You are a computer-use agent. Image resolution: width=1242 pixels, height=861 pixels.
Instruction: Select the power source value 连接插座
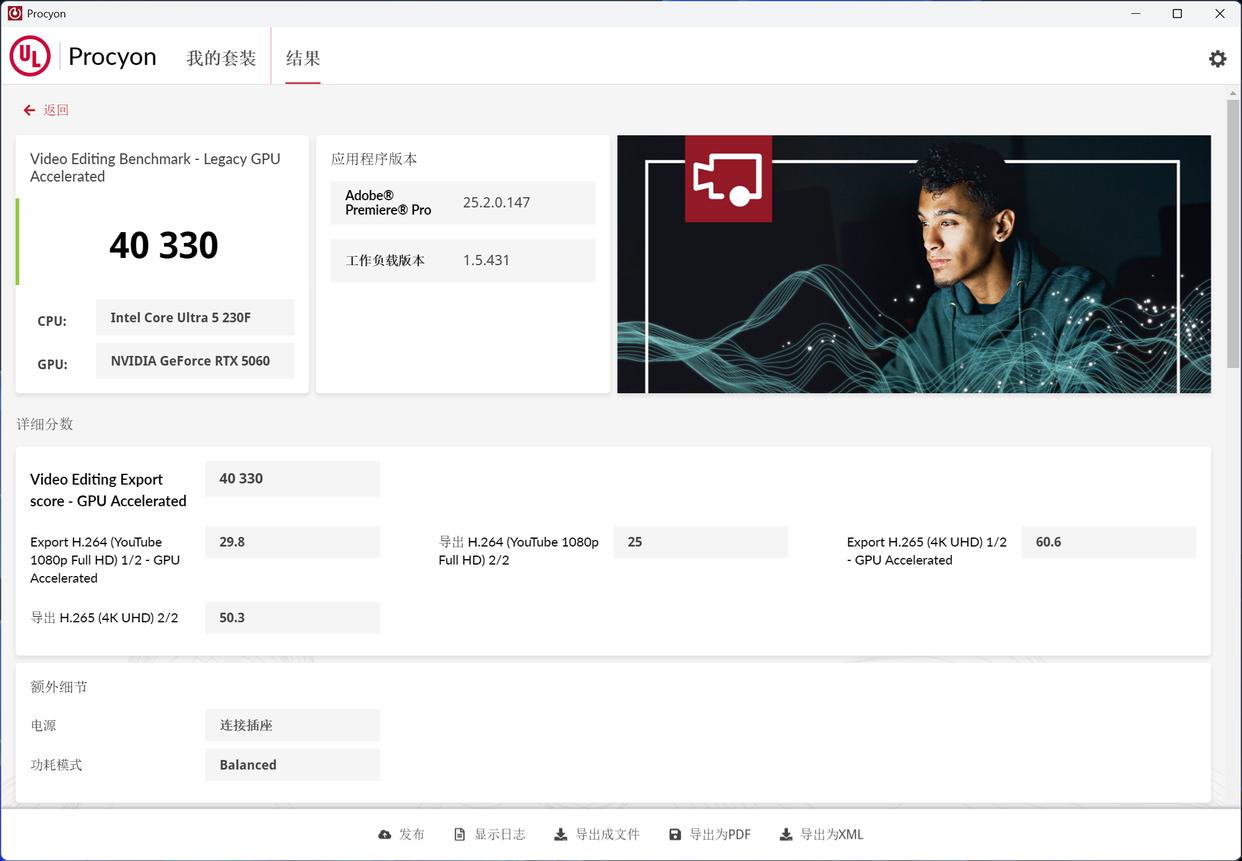pyautogui.click(x=292, y=725)
